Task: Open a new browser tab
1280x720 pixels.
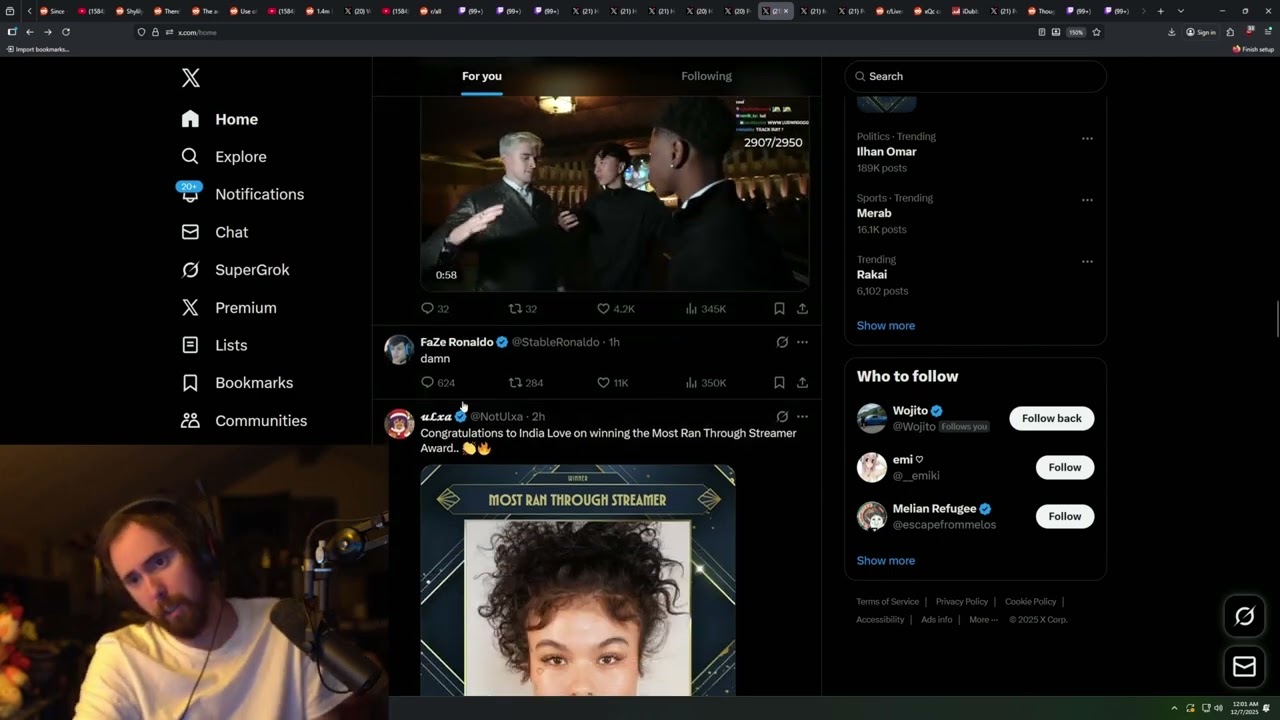Action: point(1160,11)
